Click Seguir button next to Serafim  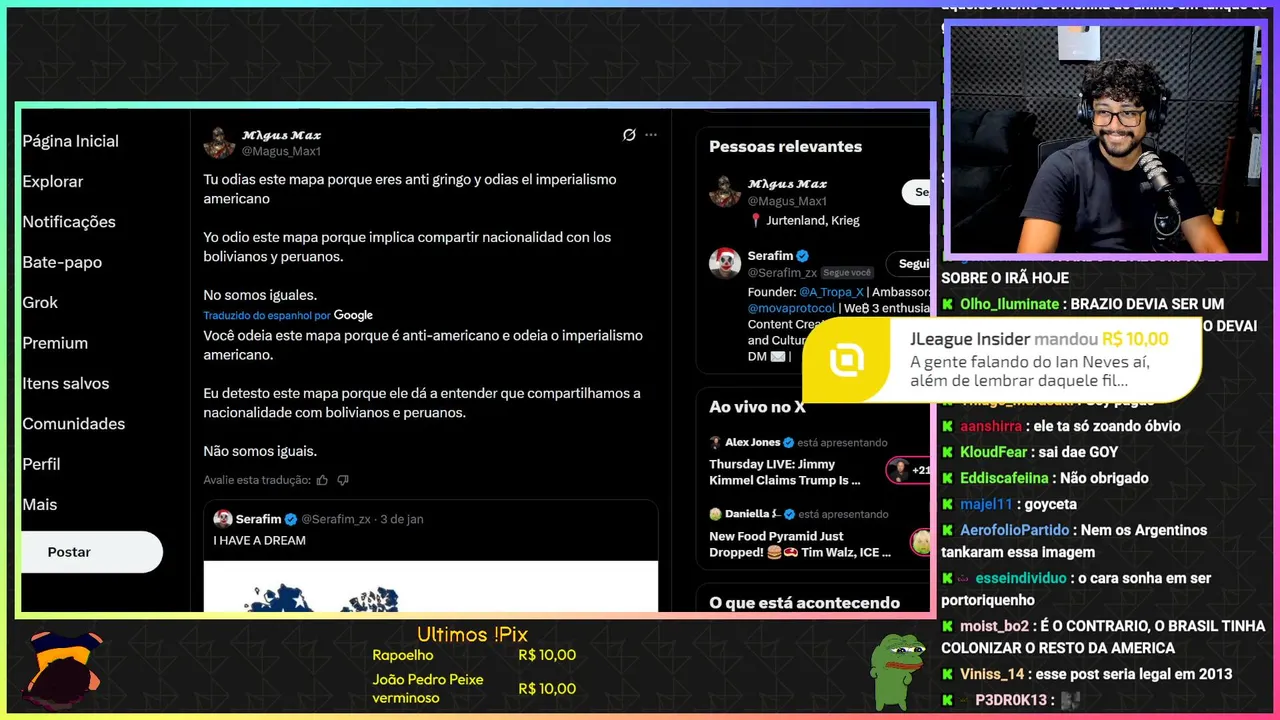tap(909, 264)
